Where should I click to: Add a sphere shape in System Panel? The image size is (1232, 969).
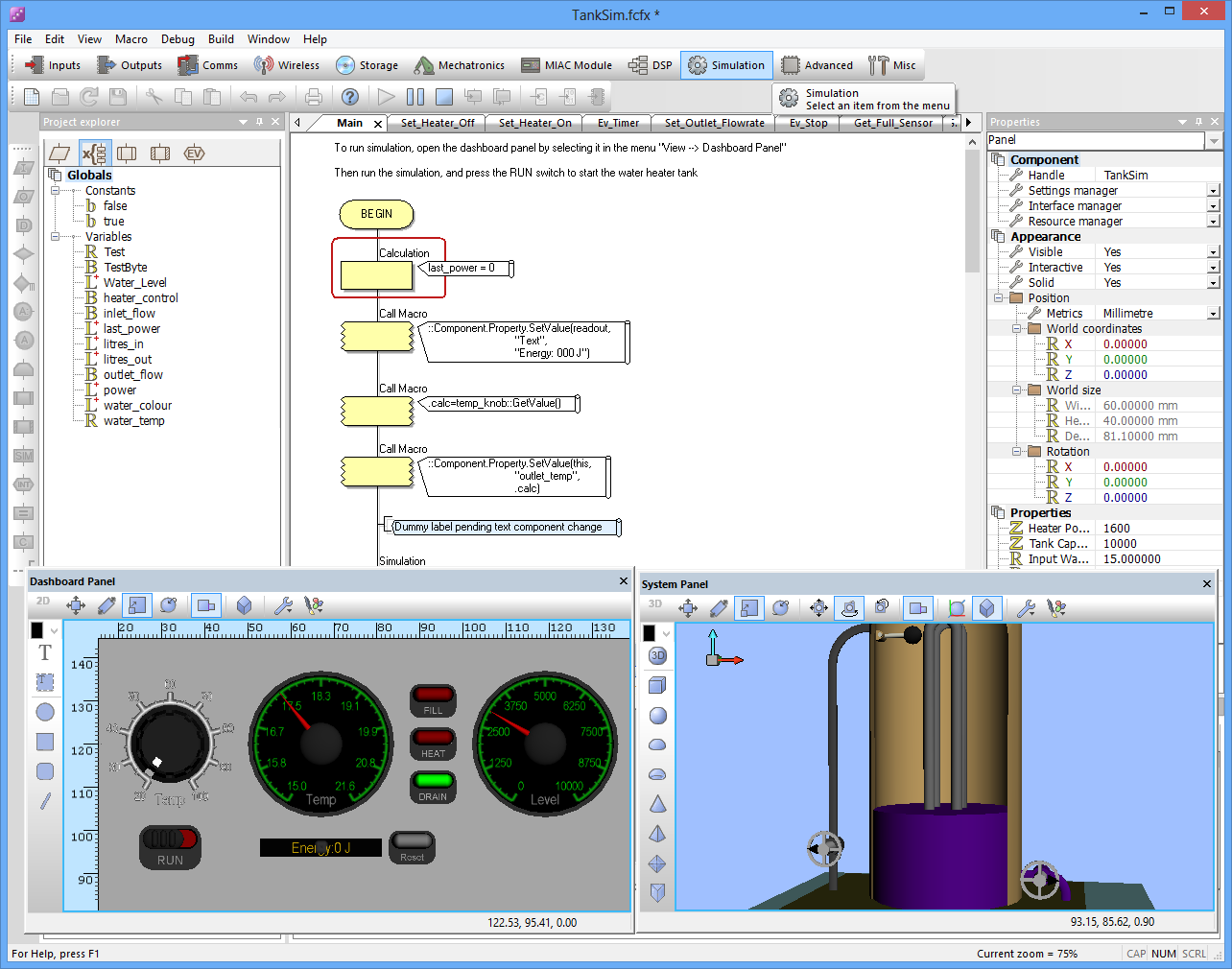tap(657, 715)
